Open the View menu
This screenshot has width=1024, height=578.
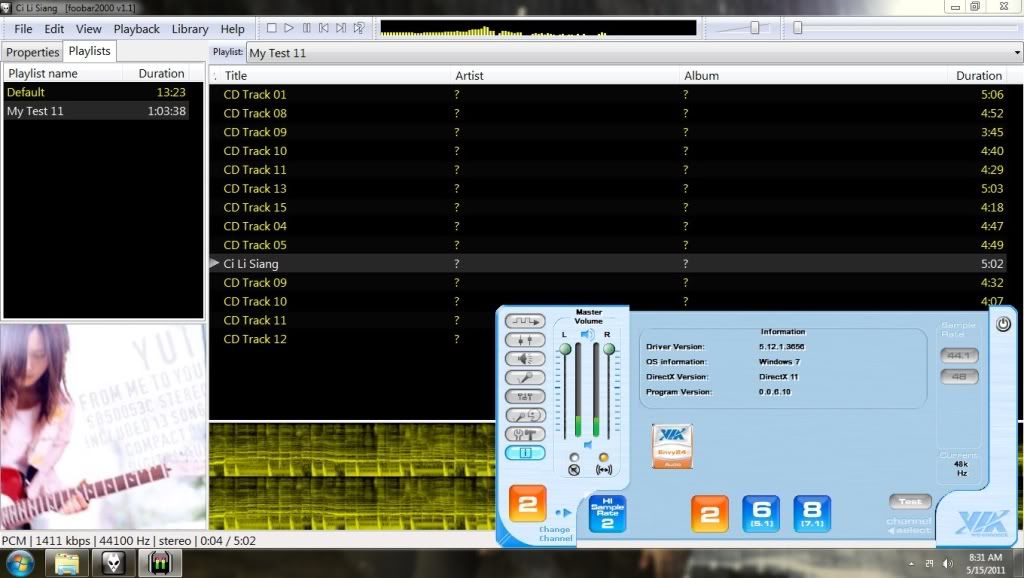(88, 29)
